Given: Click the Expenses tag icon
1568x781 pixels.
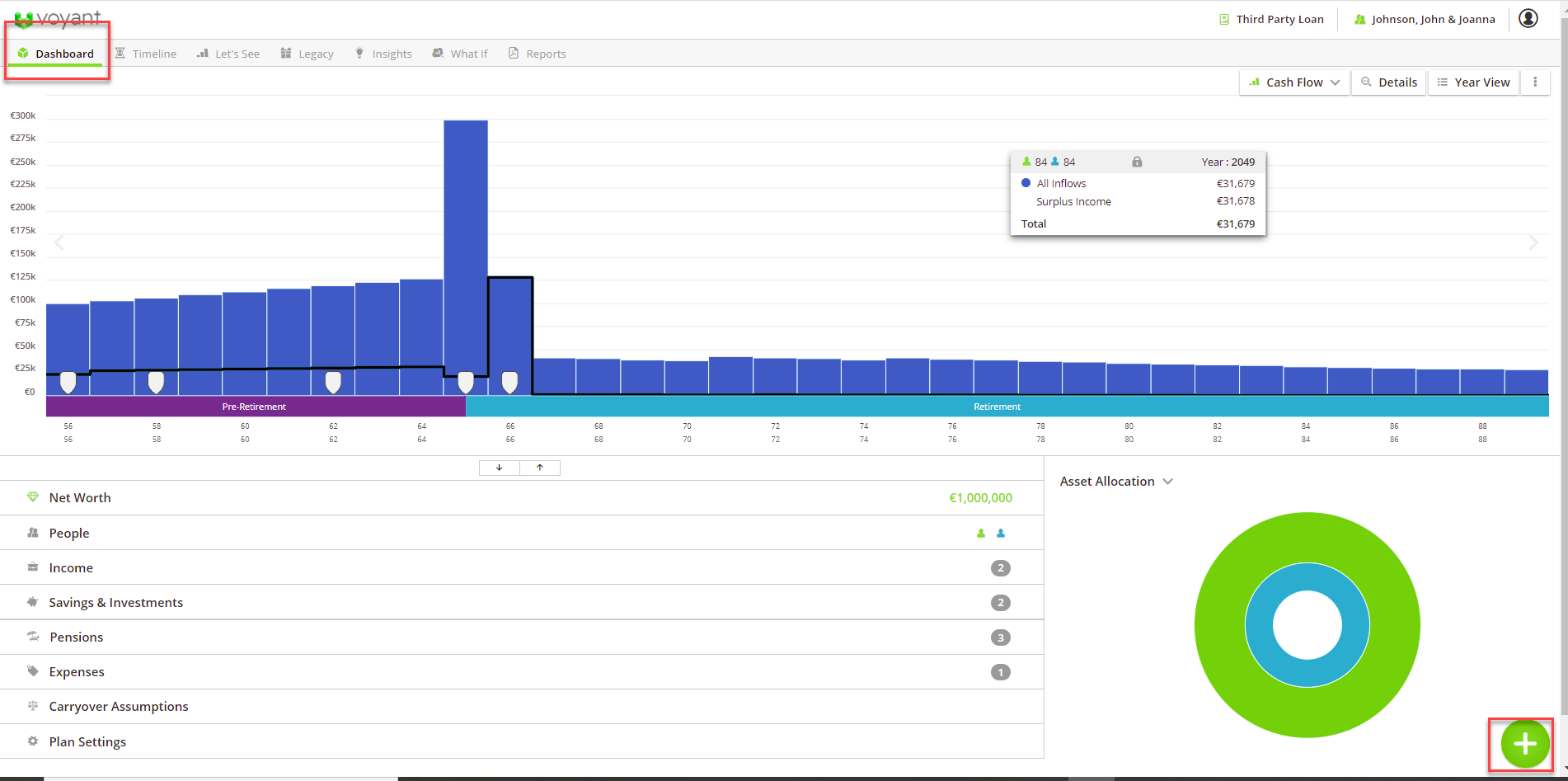Looking at the screenshot, I should pyautogui.click(x=33, y=671).
